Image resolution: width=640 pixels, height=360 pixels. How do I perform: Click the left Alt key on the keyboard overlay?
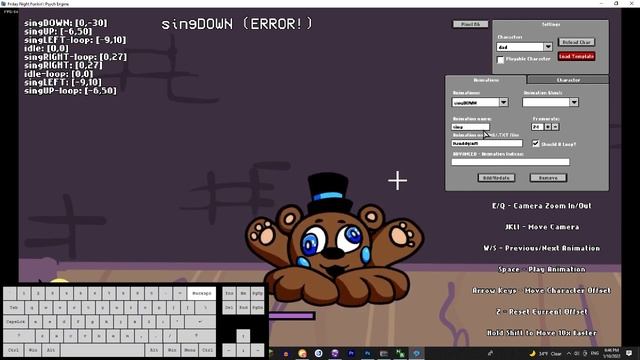pyautogui.click(x=51, y=350)
